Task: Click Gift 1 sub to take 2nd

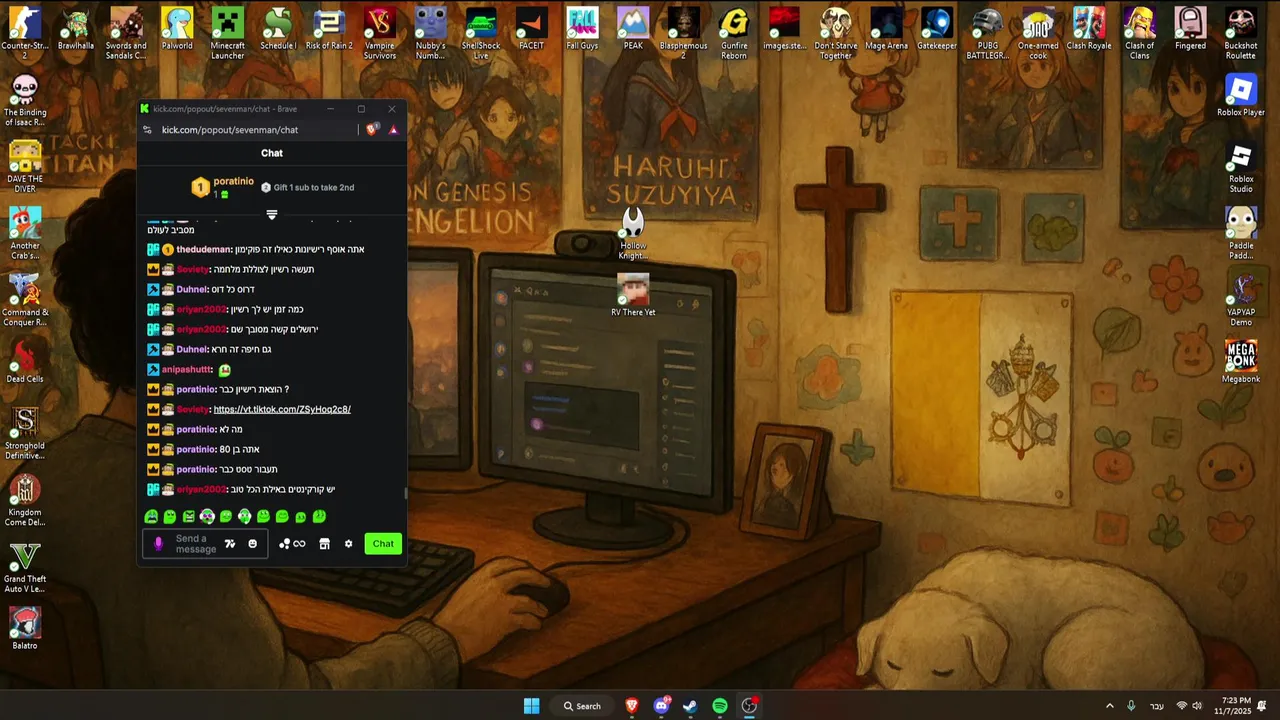Action: (x=308, y=187)
